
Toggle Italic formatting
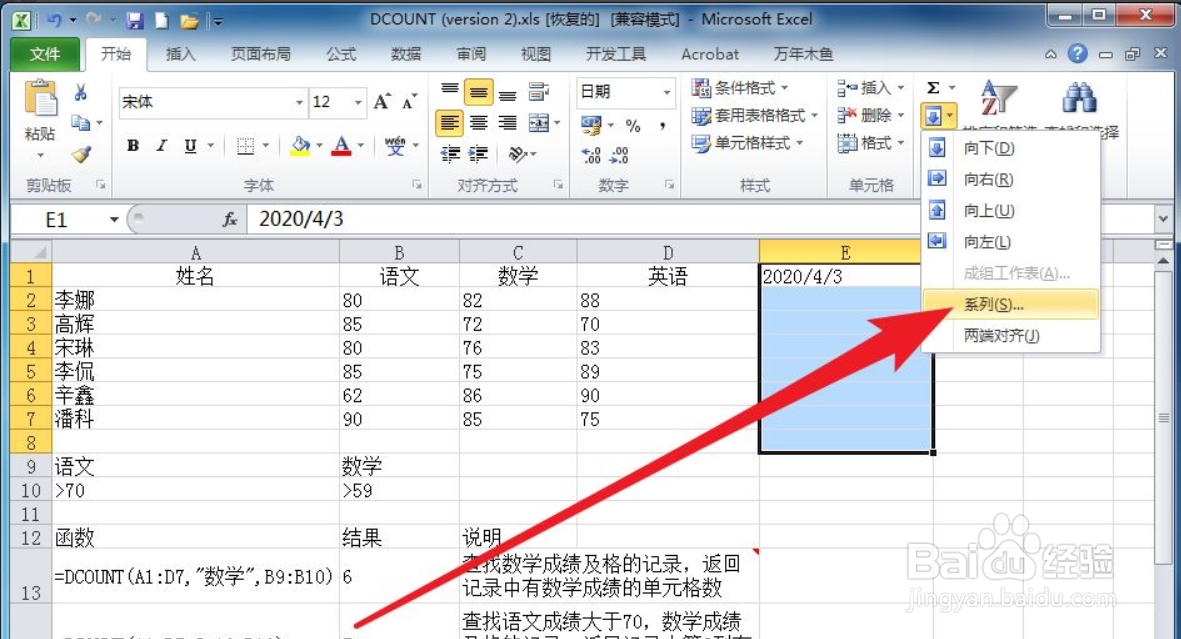tap(161, 145)
